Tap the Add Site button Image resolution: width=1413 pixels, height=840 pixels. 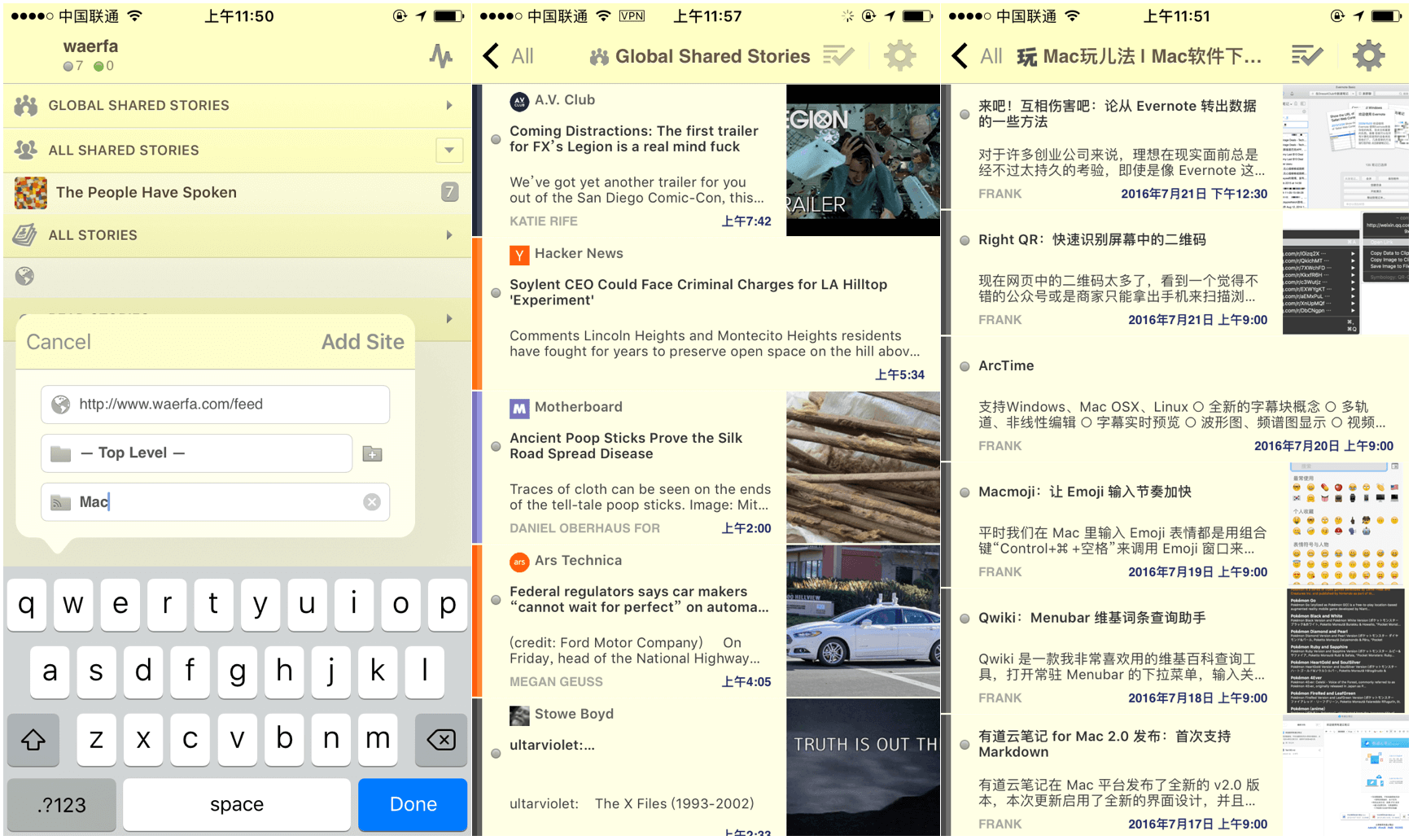tap(362, 342)
